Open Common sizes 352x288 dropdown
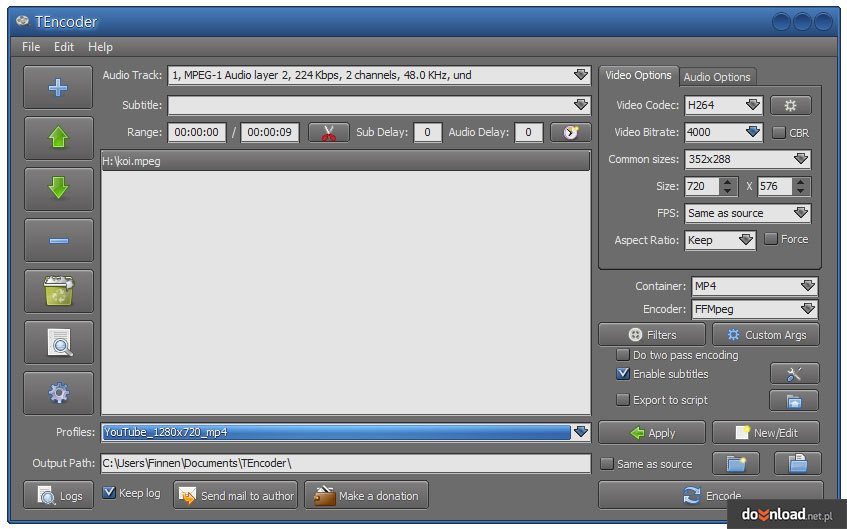Screen dimensions: 847x529 pyautogui.click(x=801, y=159)
